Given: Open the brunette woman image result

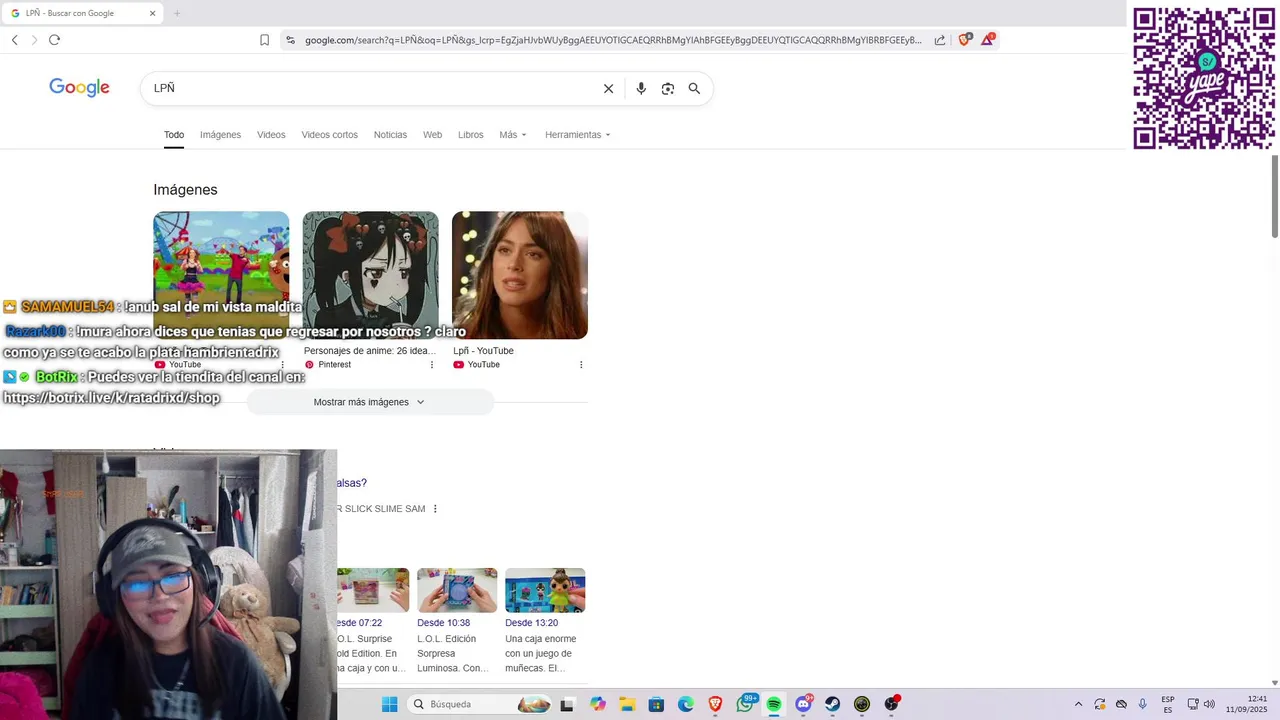Looking at the screenshot, I should click(x=520, y=275).
